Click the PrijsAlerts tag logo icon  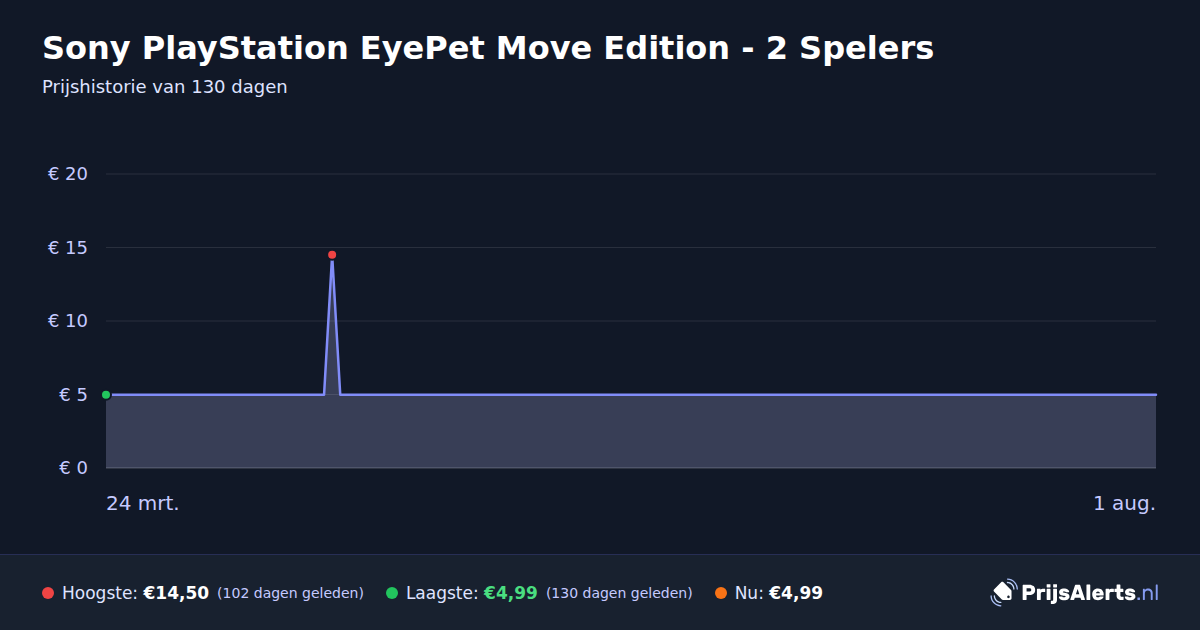pos(1003,592)
